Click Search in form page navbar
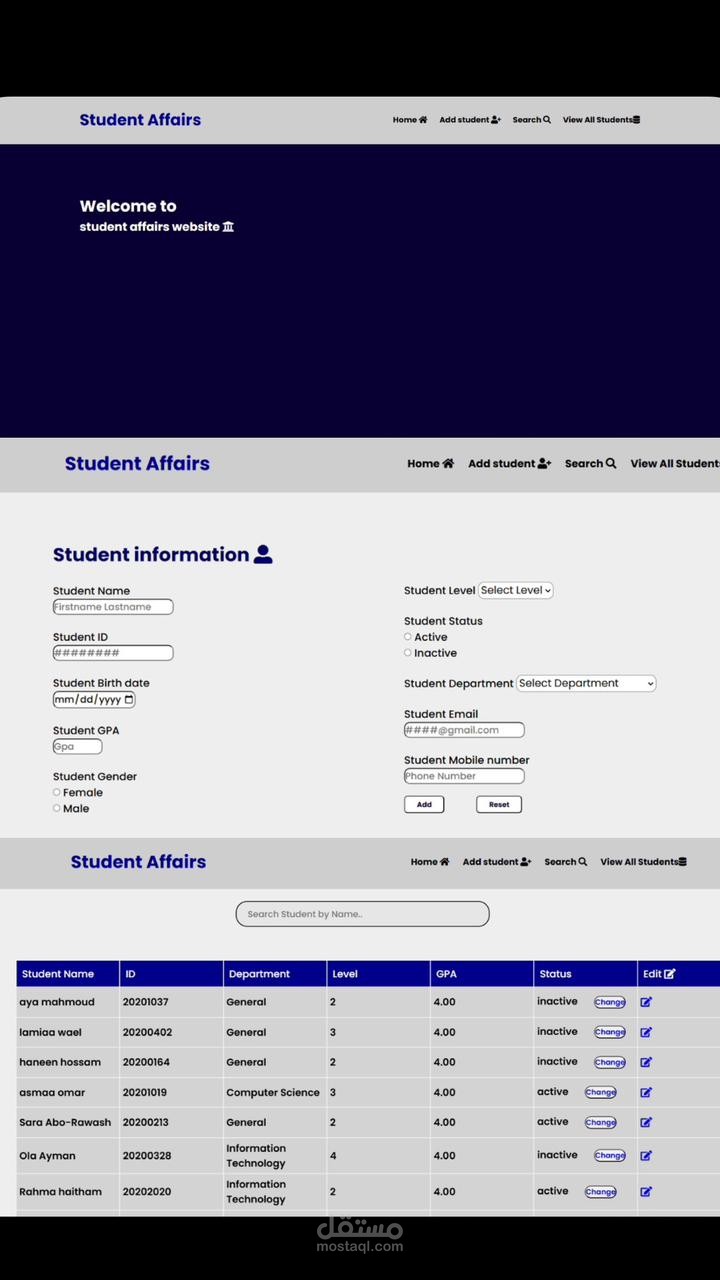The image size is (720, 1280). click(x=591, y=464)
